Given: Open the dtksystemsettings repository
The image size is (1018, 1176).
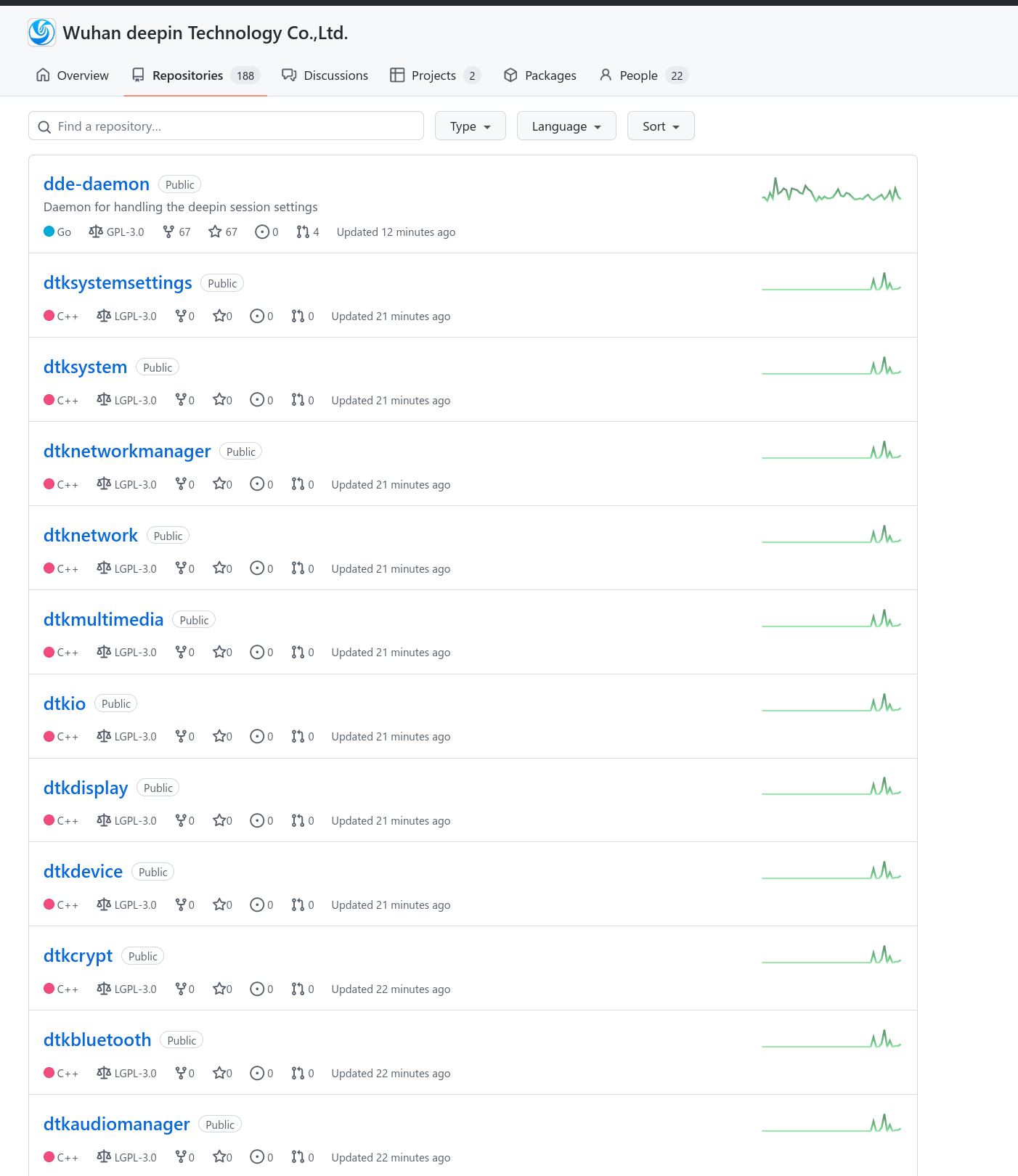Looking at the screenshot, I should click(x=118, y=283).
